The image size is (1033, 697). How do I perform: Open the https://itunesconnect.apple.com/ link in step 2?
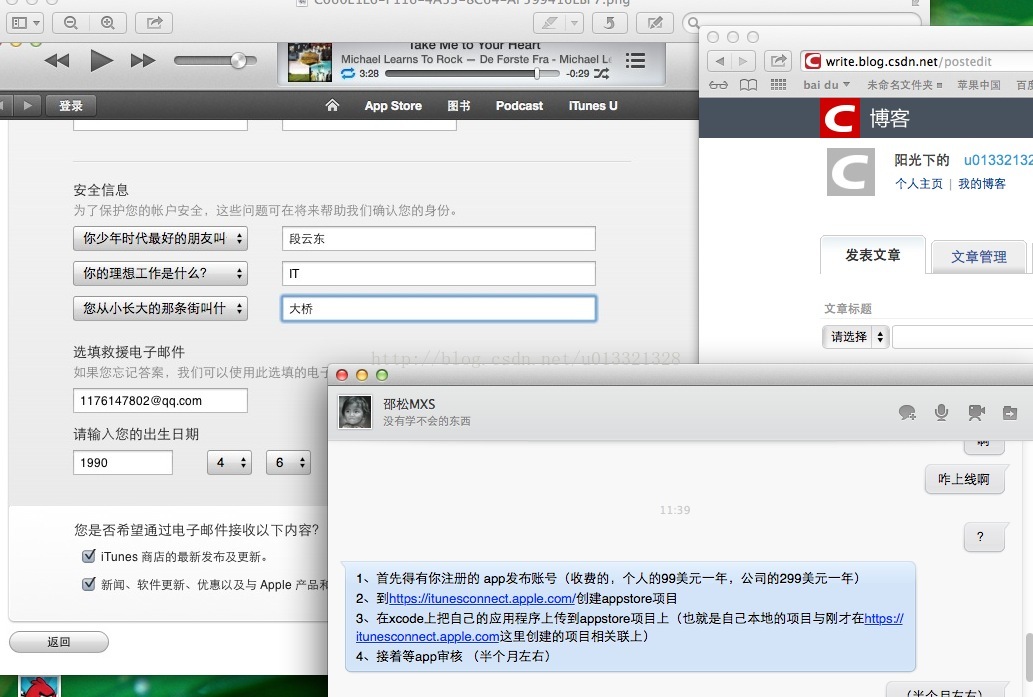pos(482,598)
